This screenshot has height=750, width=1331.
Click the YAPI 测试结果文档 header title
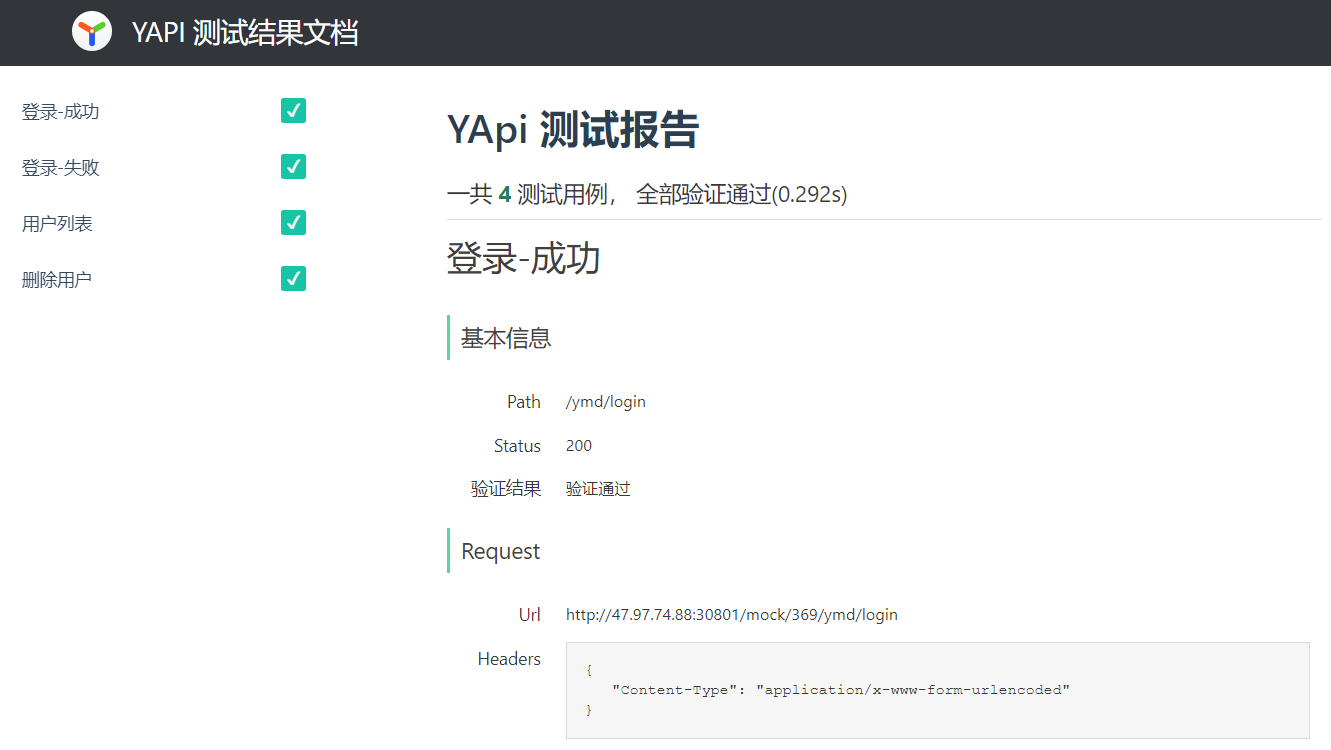pyautogui.click(x=245, y=33)
